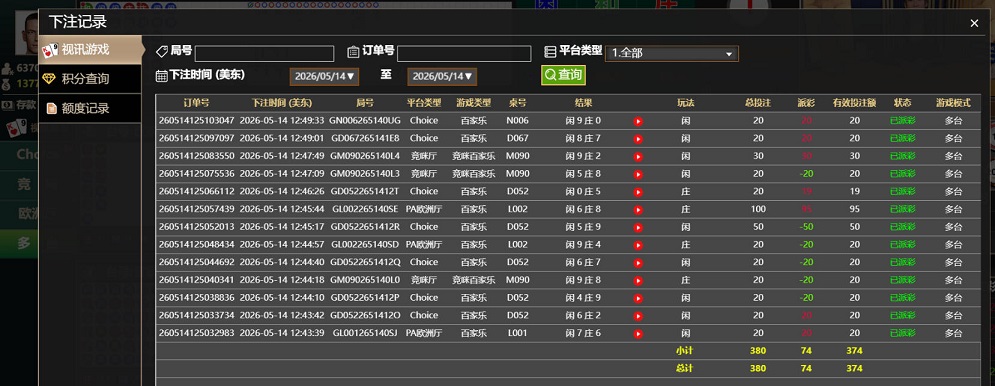
Task: Open the end date picker
Action: (x=442, y=77)
